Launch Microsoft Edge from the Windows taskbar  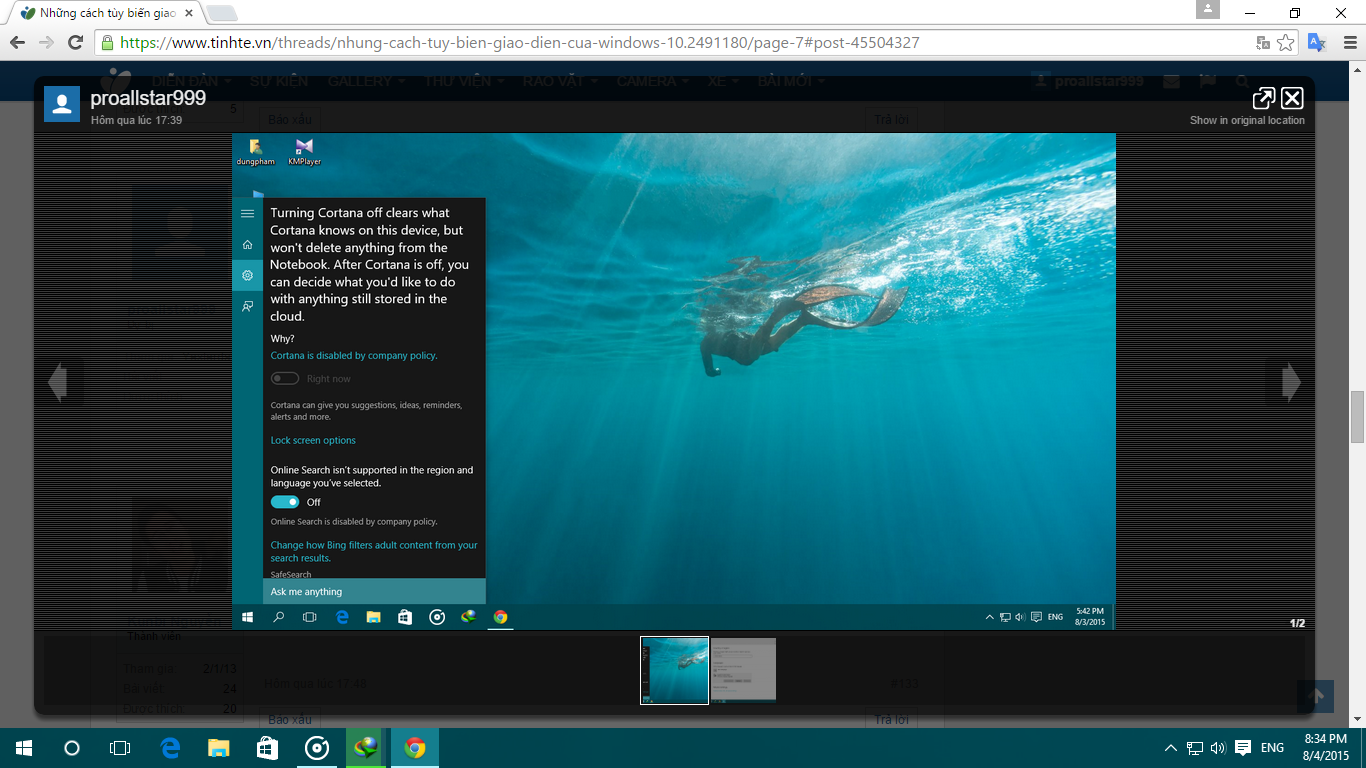point(170,748)
